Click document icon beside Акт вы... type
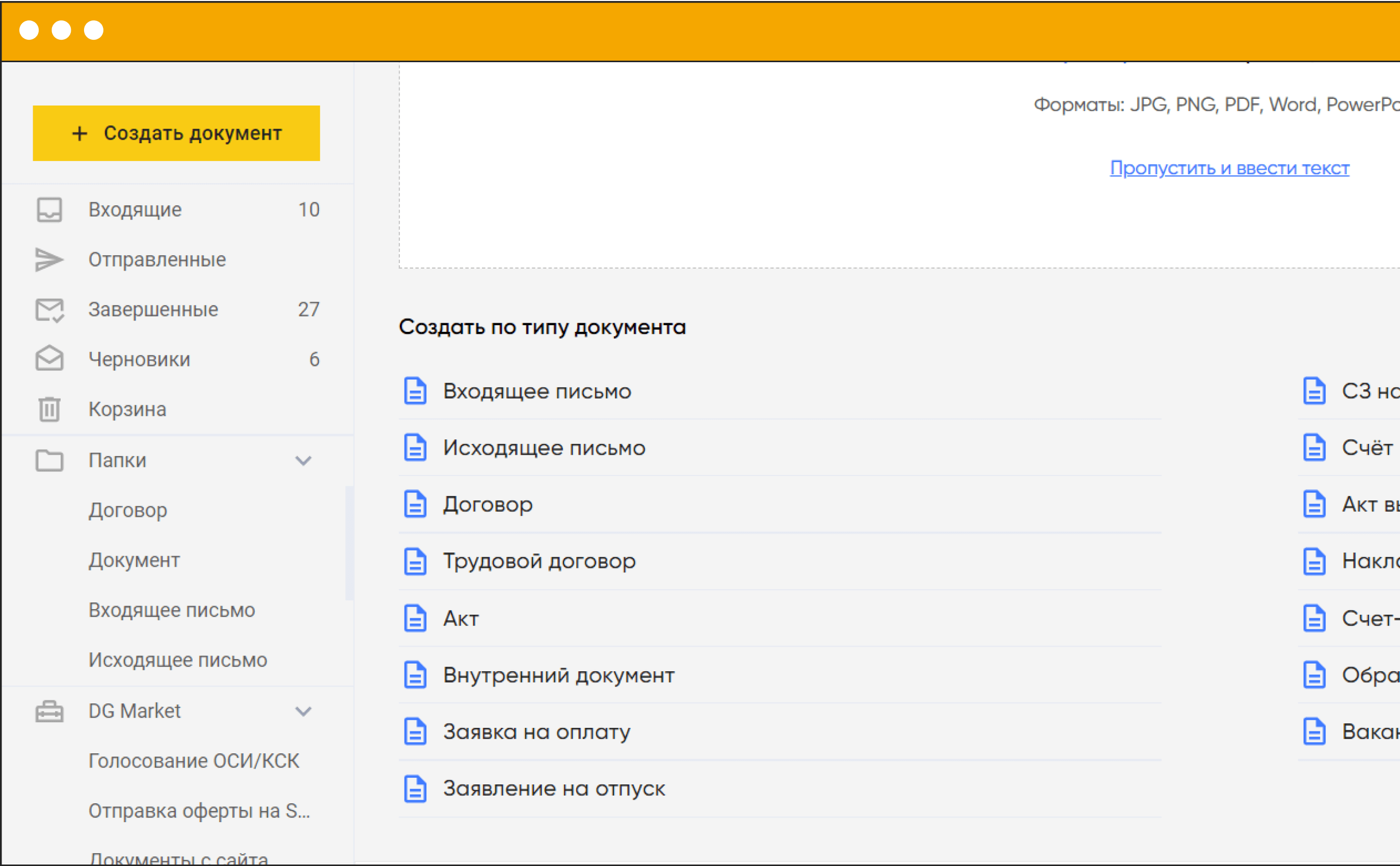1400x866 pixels. point(1314,504)
